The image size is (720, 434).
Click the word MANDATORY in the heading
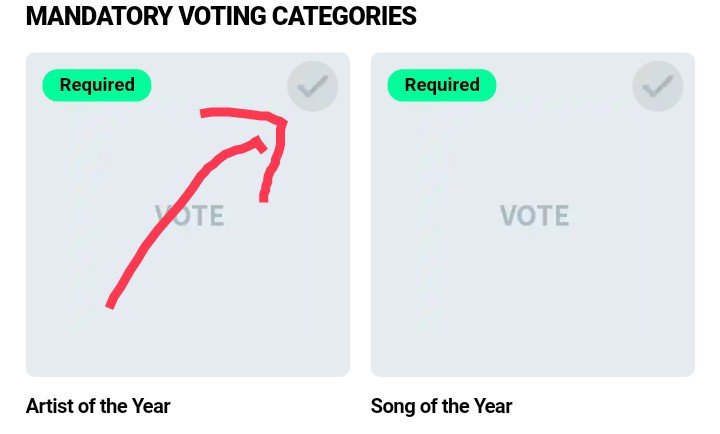pos(99,16)
